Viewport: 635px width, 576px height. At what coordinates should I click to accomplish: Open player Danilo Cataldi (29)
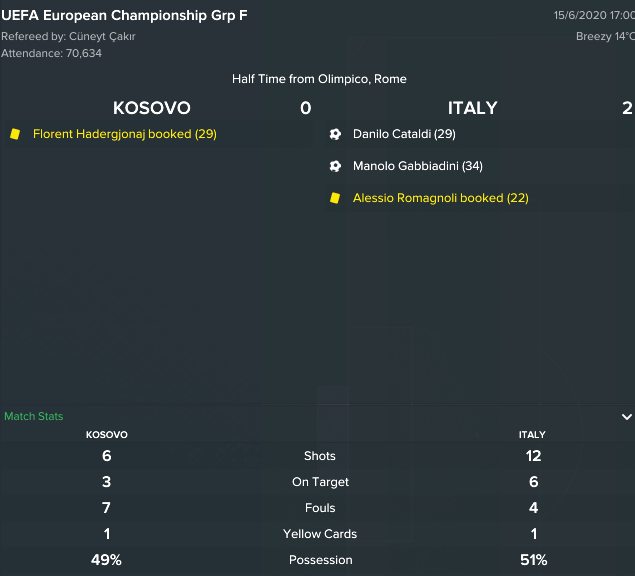[x=404, y=134]
